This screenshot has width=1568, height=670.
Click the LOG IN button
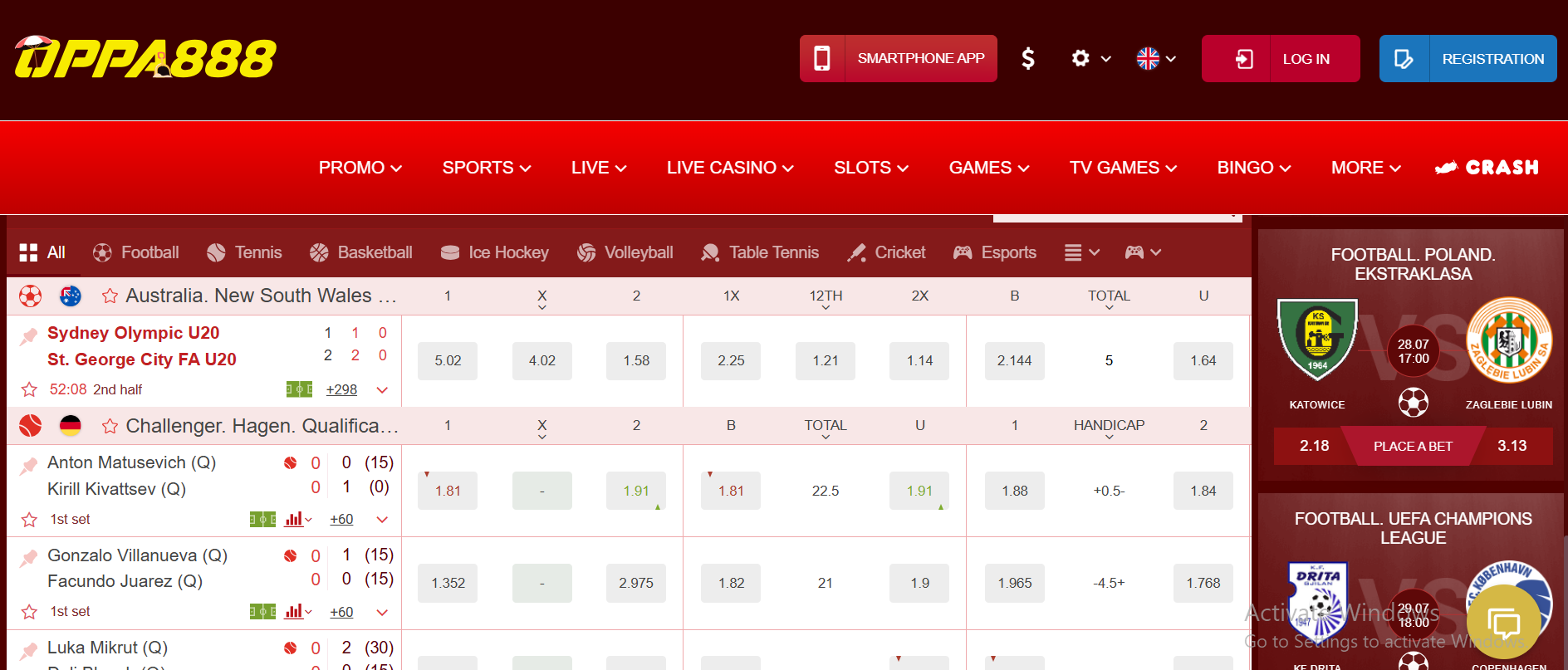click(1281, 58)
